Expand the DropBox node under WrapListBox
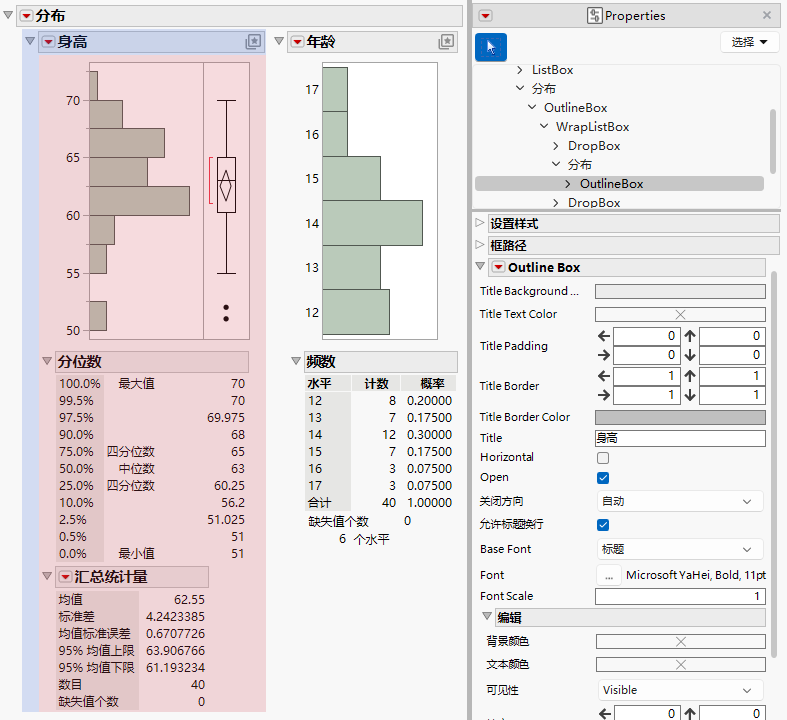The height and width of the screenshot is (720, 787). [556, 146]
